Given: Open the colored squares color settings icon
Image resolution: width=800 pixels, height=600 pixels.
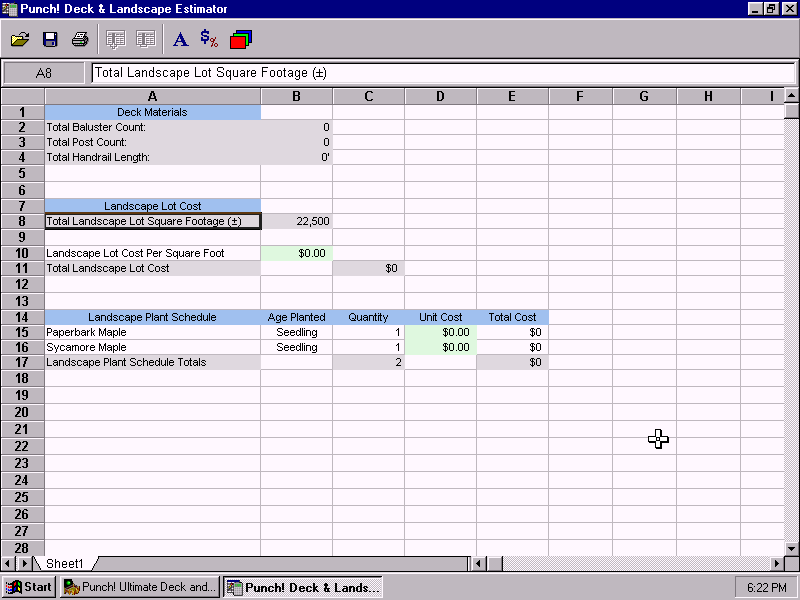Looking at the screenshot, I should [x=241, y=40].
